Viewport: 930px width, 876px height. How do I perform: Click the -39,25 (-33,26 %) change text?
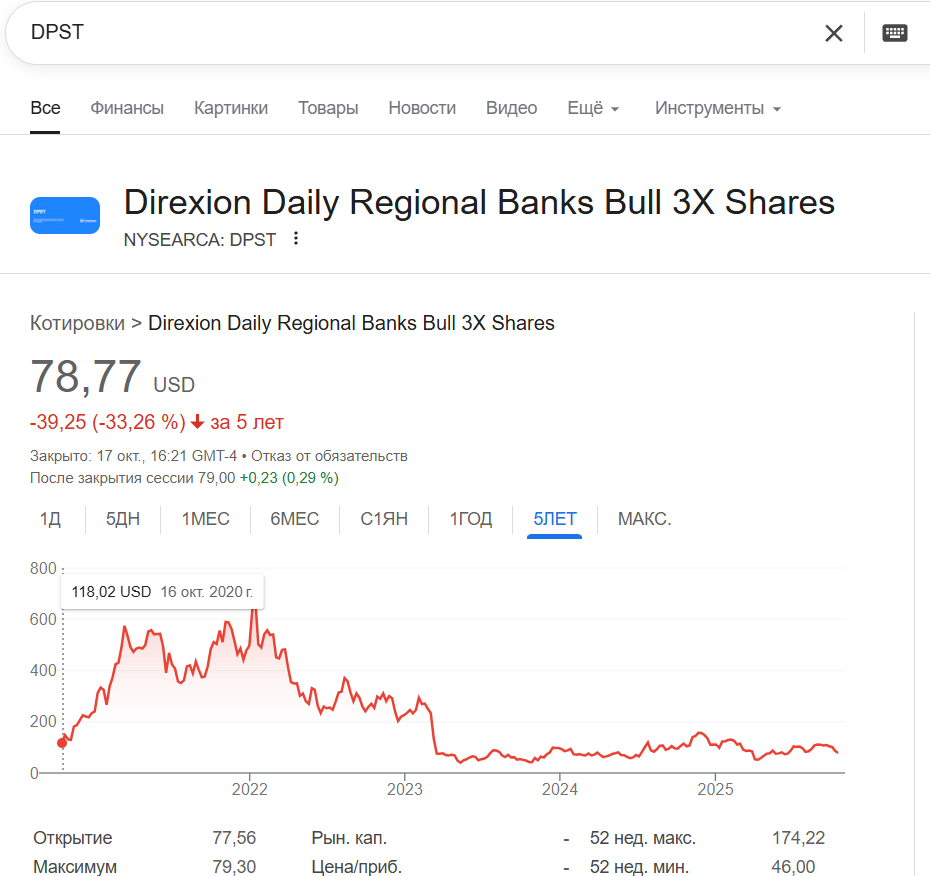click(108, 422)
